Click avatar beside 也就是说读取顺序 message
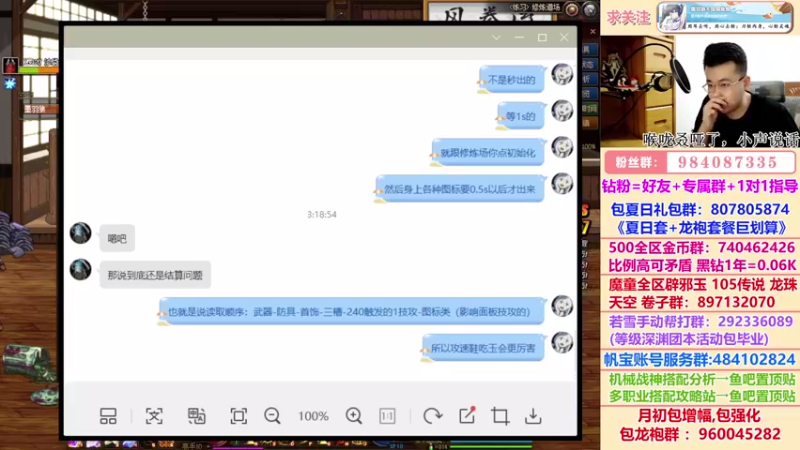Viewport: 800px width, 450px height. click(562, 306)
